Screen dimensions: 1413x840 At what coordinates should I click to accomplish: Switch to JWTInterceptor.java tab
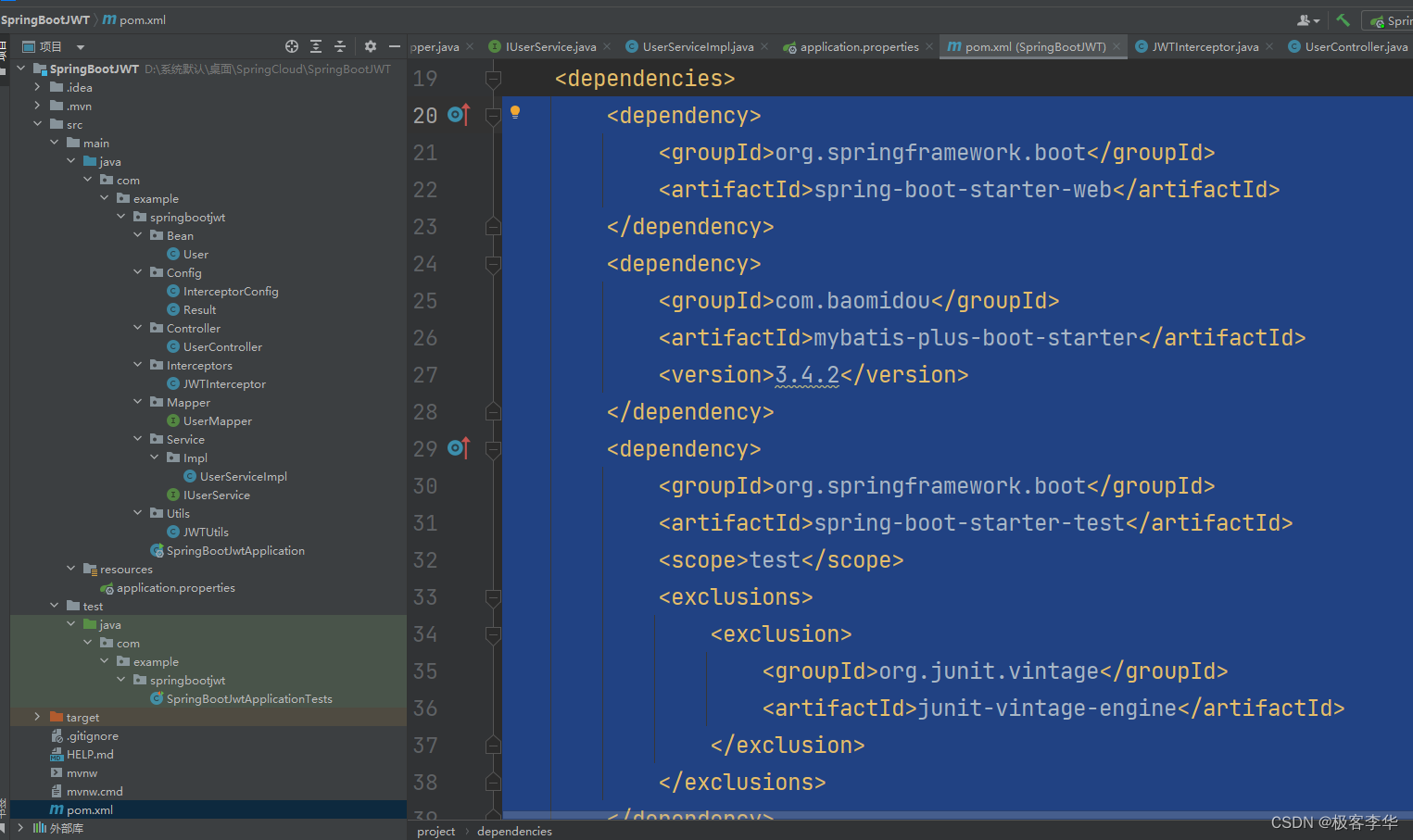(x=1205, y=46)
